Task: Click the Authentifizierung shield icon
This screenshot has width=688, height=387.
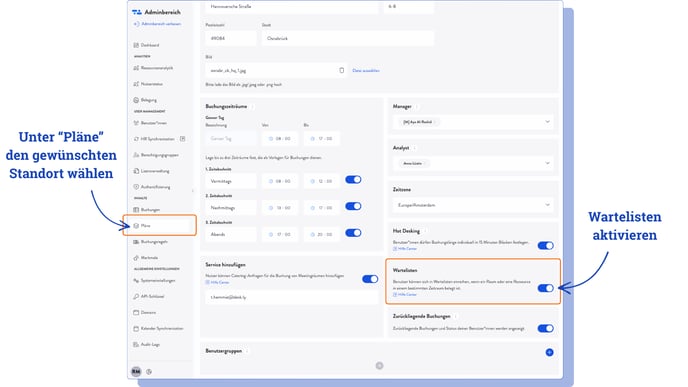Action: point(136,187)
